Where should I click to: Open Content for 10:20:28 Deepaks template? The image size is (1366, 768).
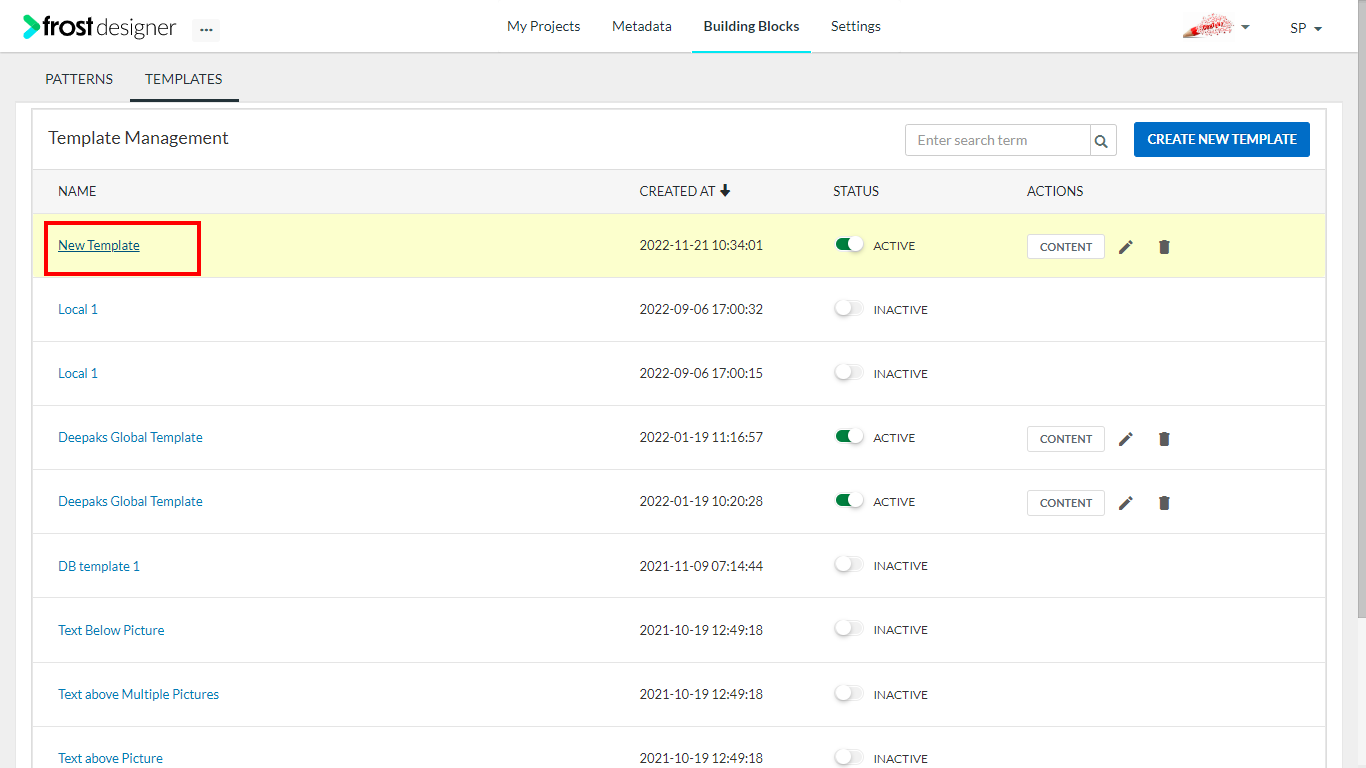pyautogui.click(x=1066, y=503)
